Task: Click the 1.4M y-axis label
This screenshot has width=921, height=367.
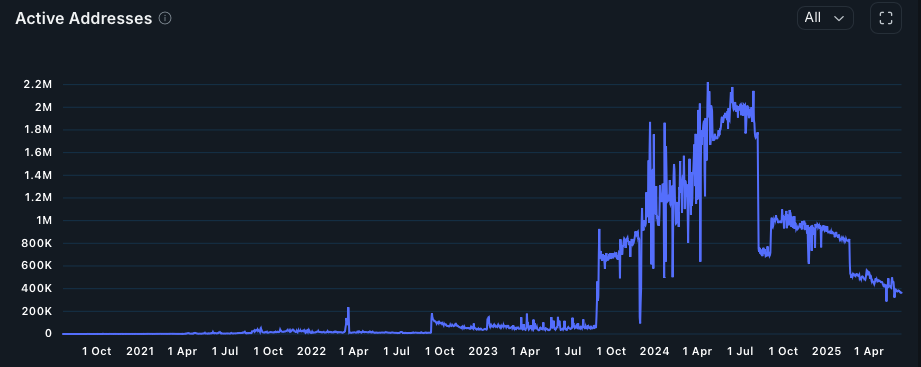Action: click(x=38, y=176)
